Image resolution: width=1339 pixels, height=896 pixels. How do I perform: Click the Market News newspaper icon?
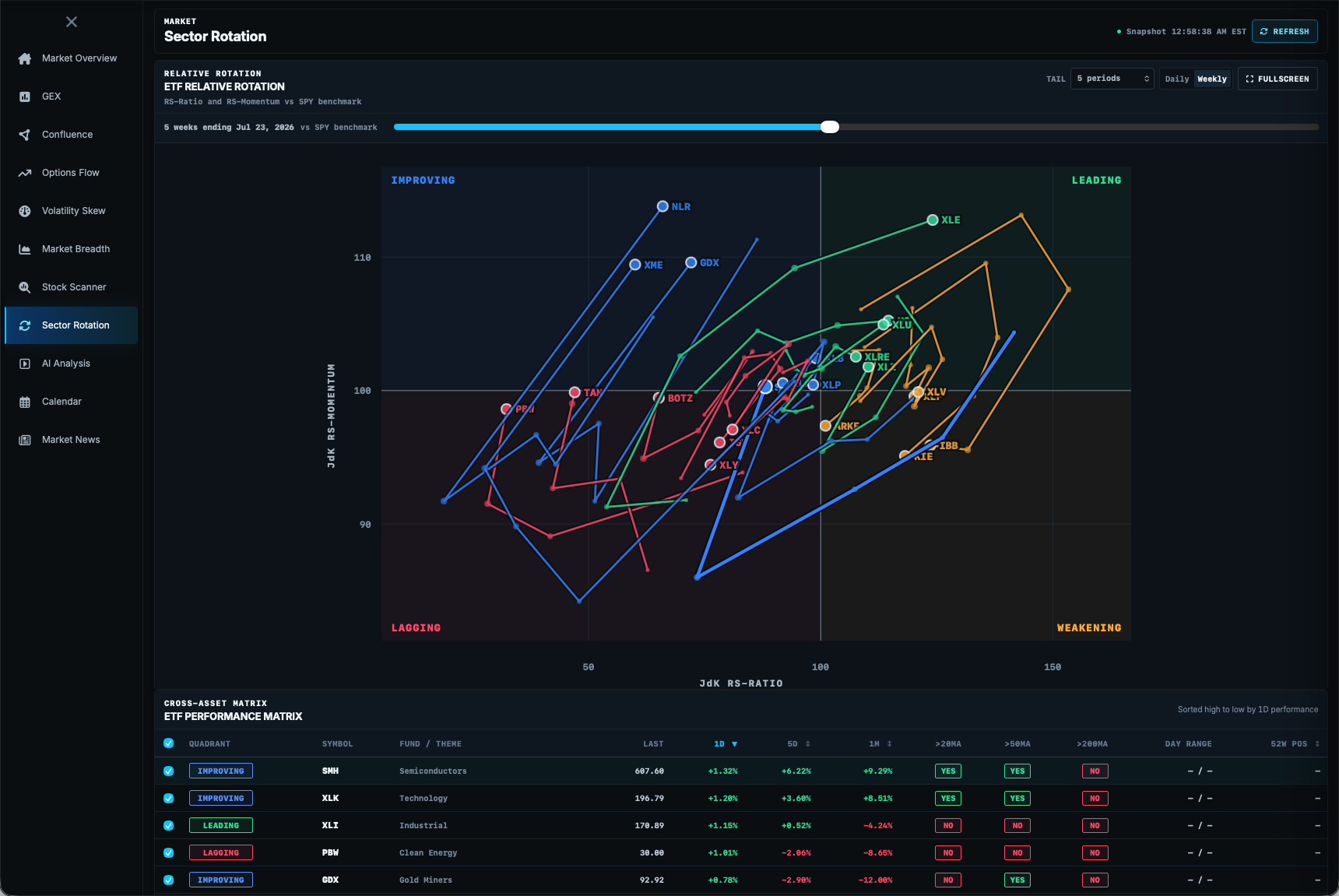(x=25, y=440)
